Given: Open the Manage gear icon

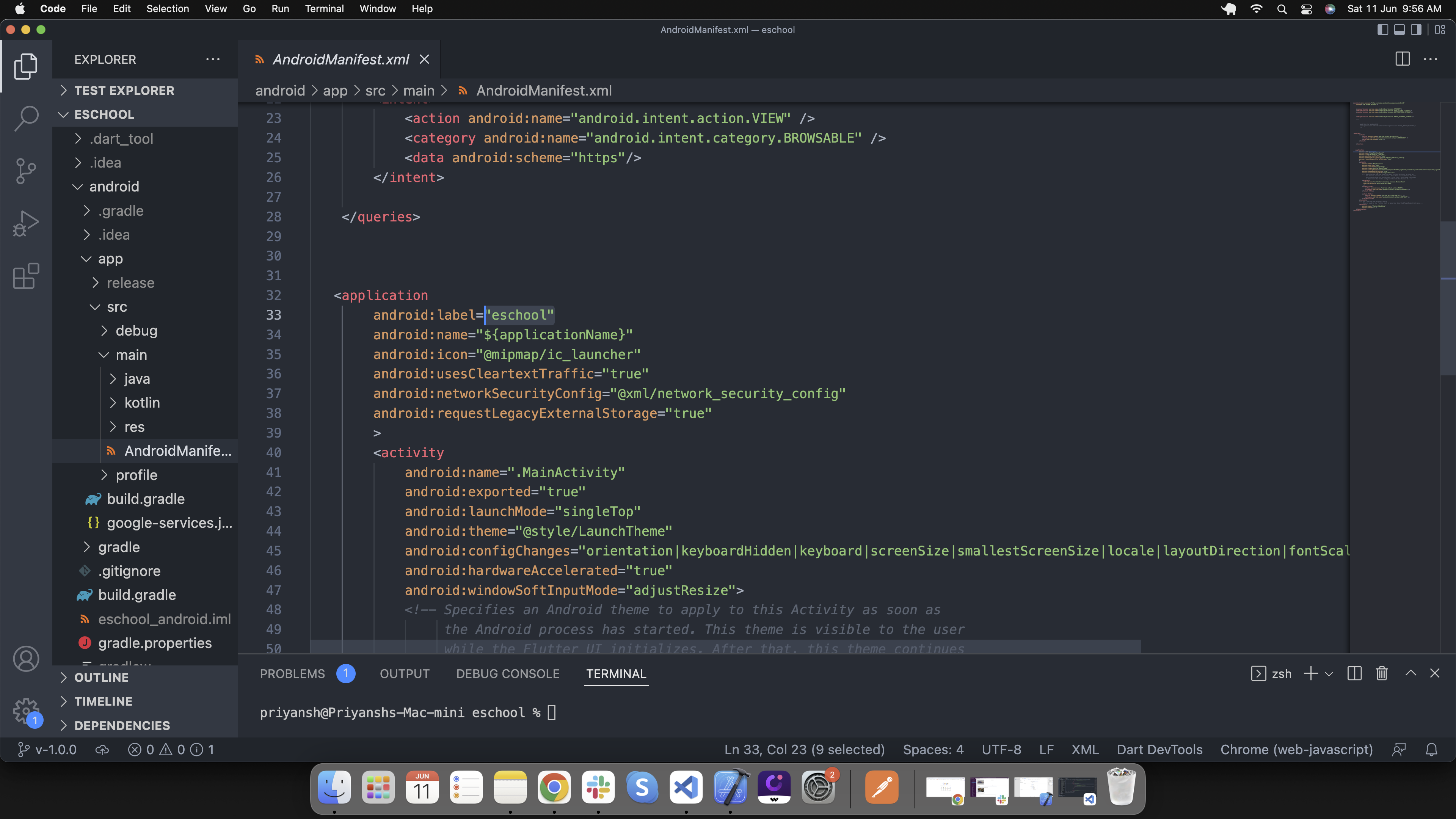Looking at the screenshot, I should [x=26, y=711].
